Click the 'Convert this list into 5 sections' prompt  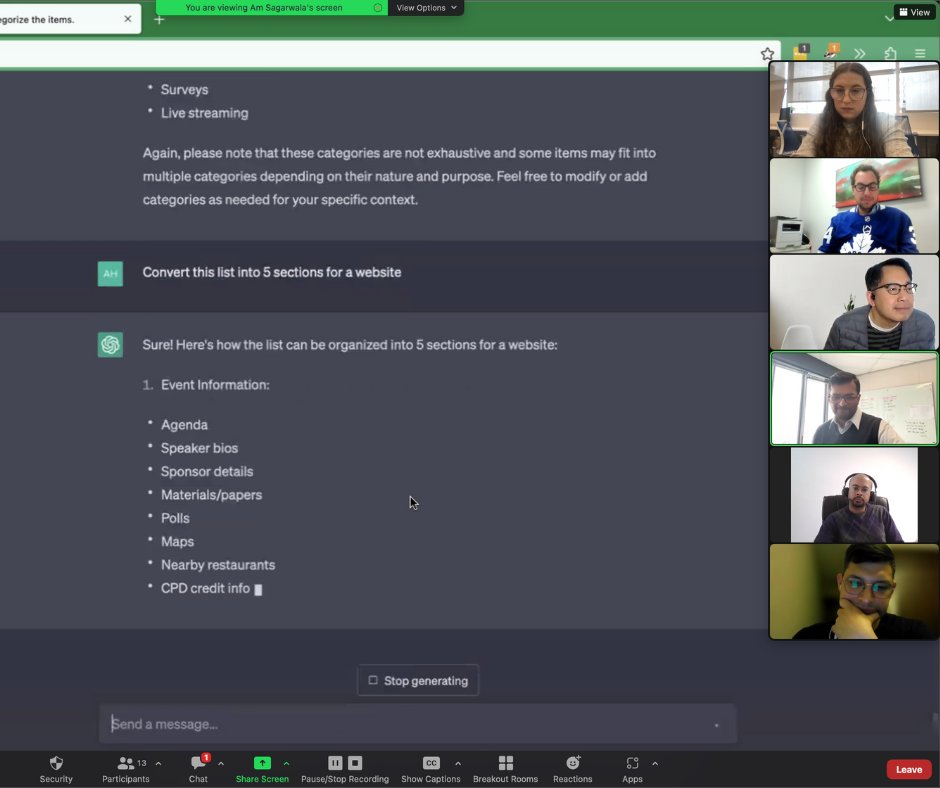[272, 272]
